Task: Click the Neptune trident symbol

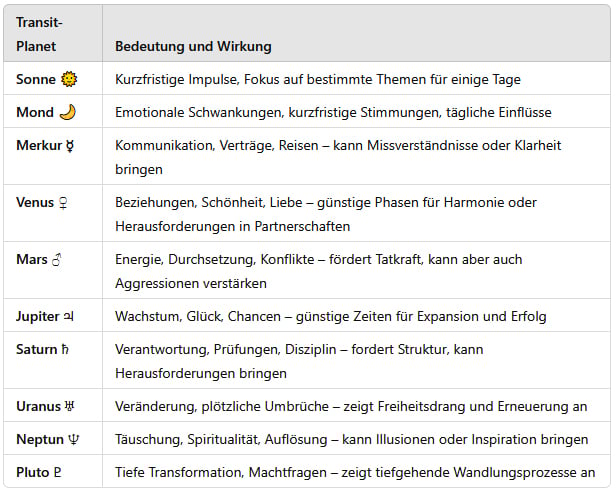Action: tap(72, 439)
